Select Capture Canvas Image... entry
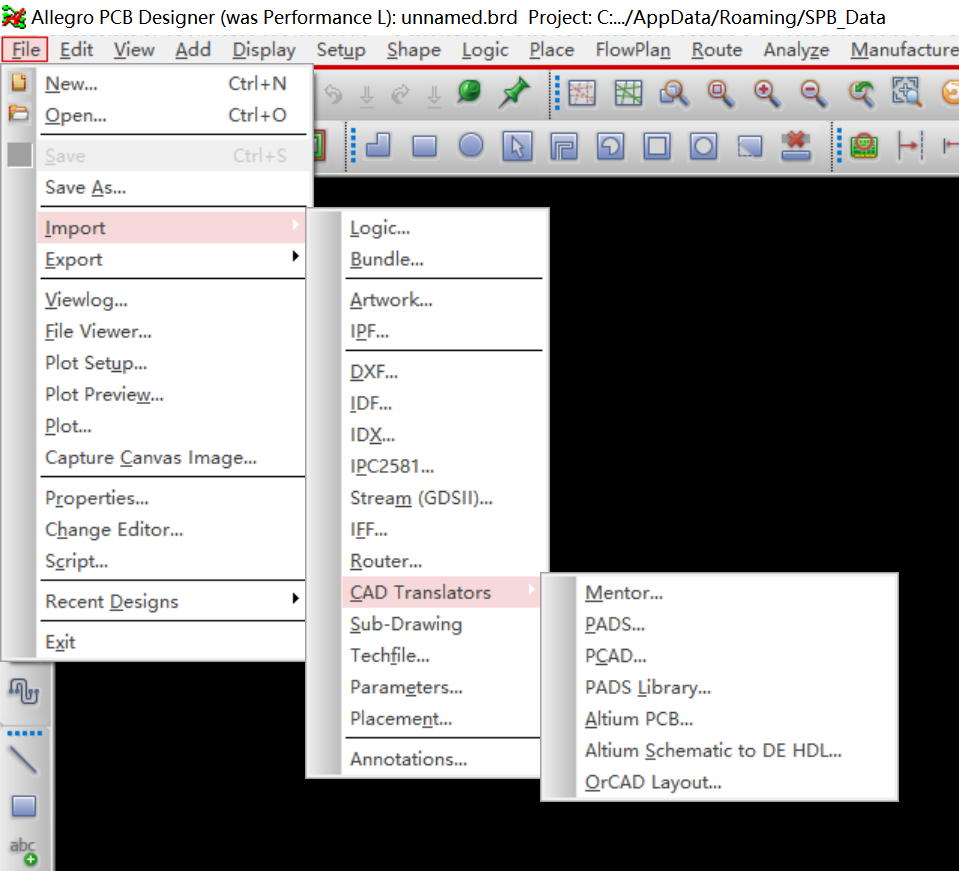The width and height of the screenshot is (959, 871). coord(172,458)
